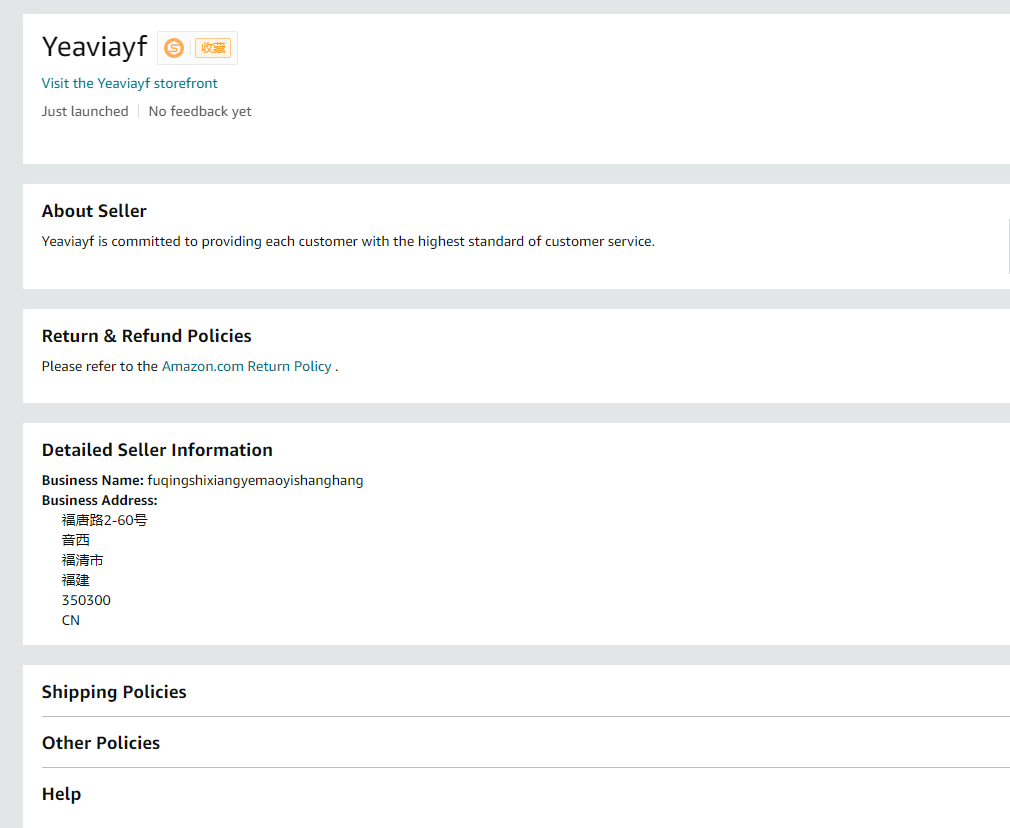Click the postal code 350300
This screenshot has height=828, width=1010.
point(86,600)
